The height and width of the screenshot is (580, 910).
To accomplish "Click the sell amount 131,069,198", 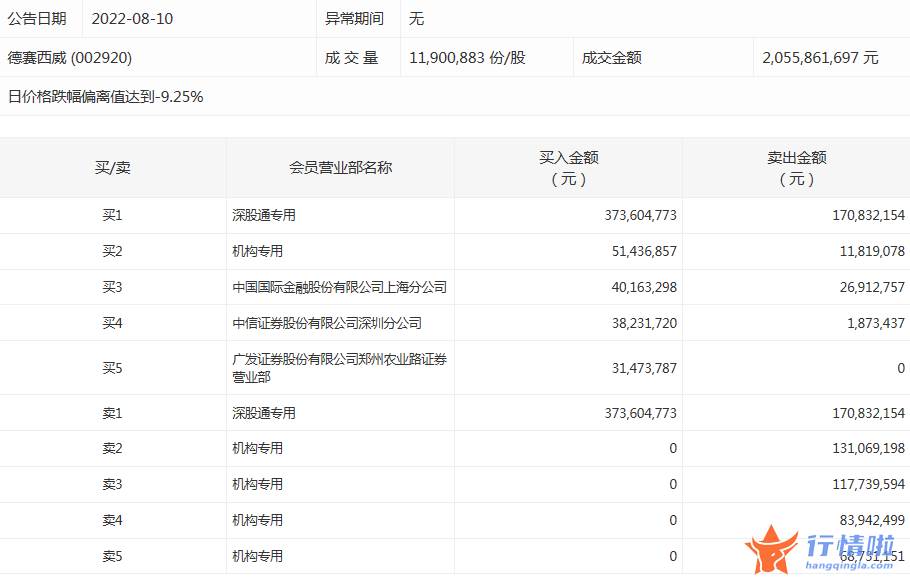I will [869, 449].
